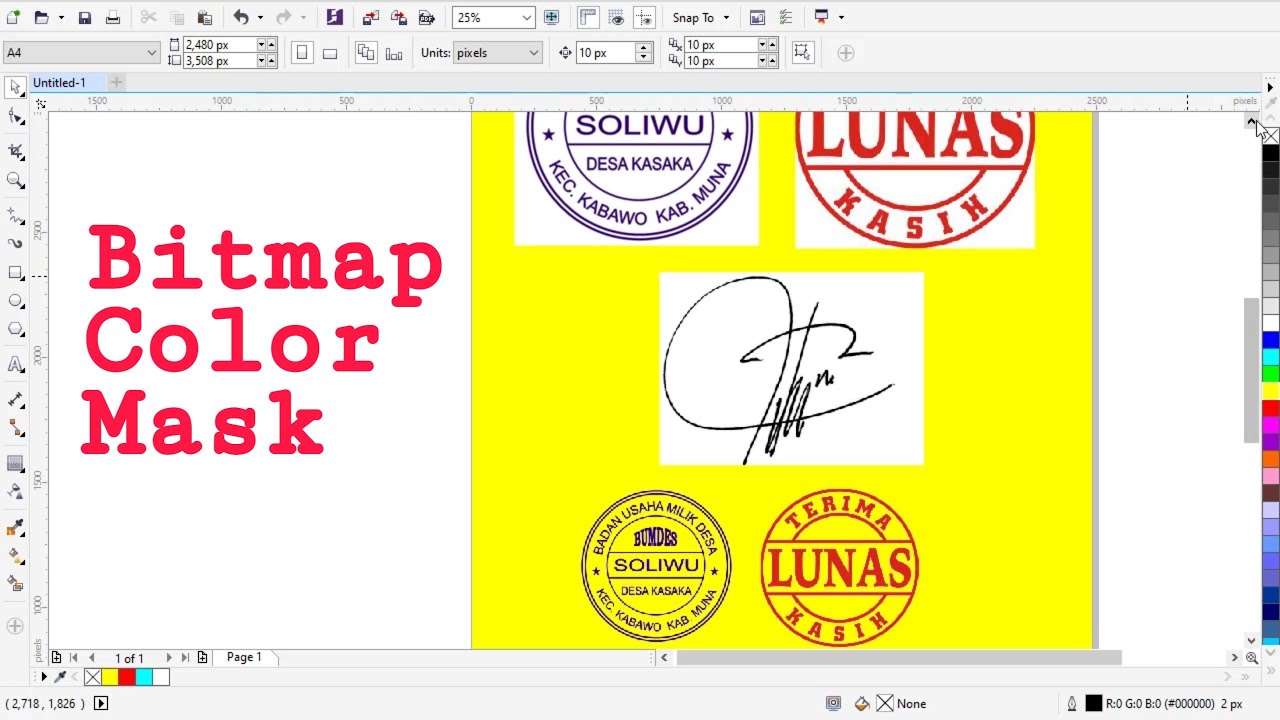Image resolution: width=1280 pixels, height=720 pixels.
Task: Select the Zoom tool
Action: (15, 180)
